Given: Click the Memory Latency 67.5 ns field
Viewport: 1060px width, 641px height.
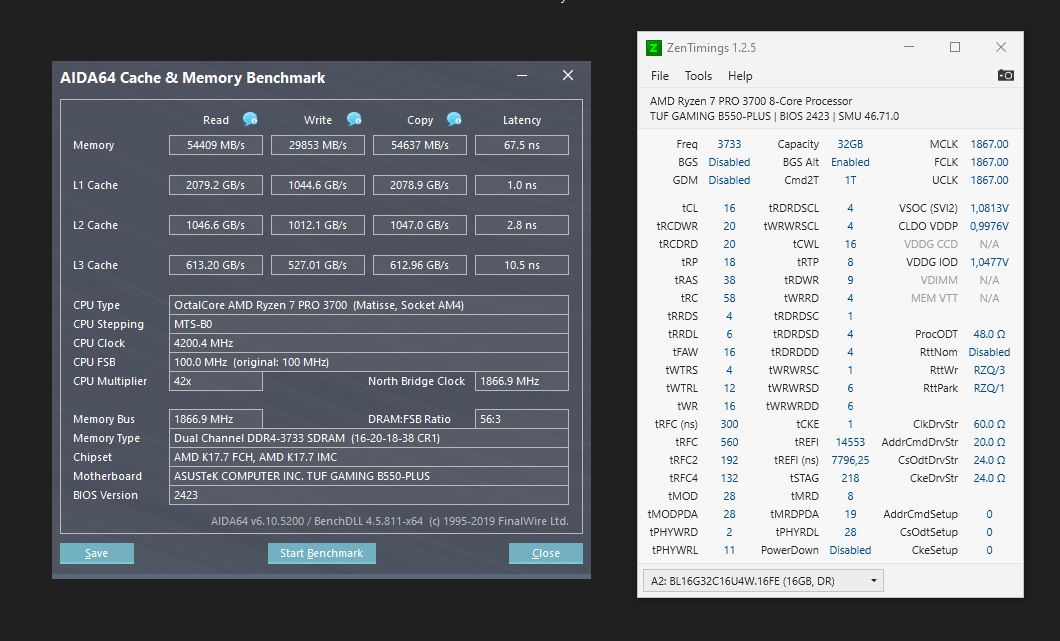Looking at the screenshot, I should 522,145.
